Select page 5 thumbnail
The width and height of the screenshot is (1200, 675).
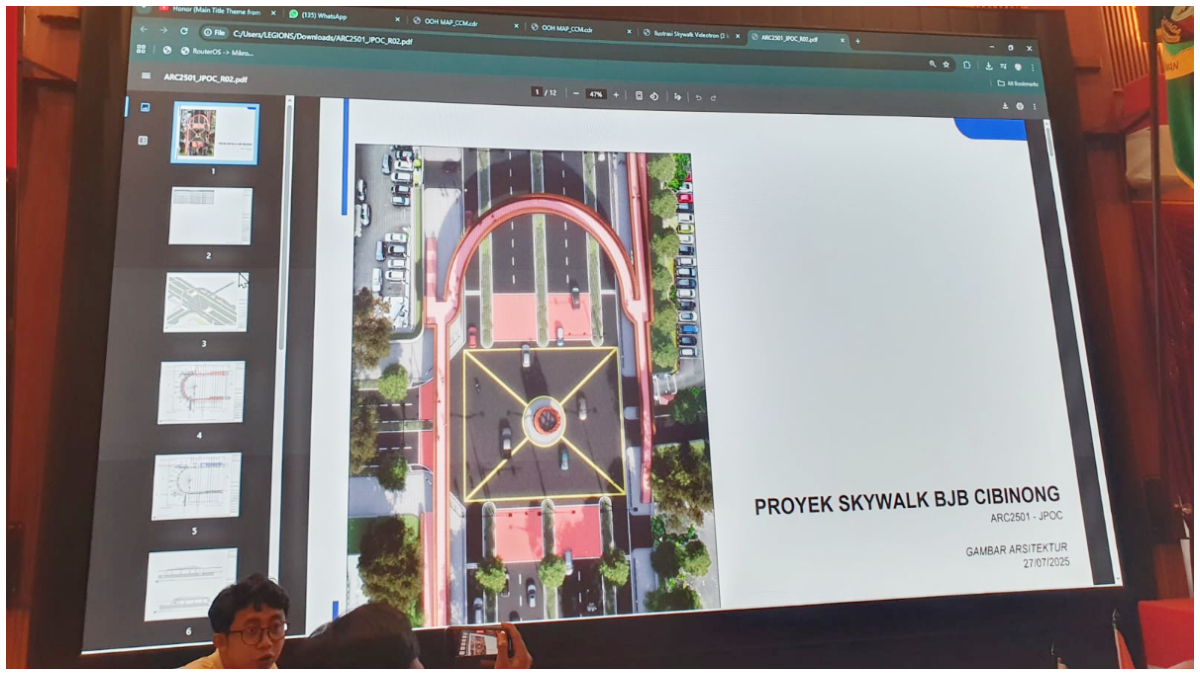196,486
